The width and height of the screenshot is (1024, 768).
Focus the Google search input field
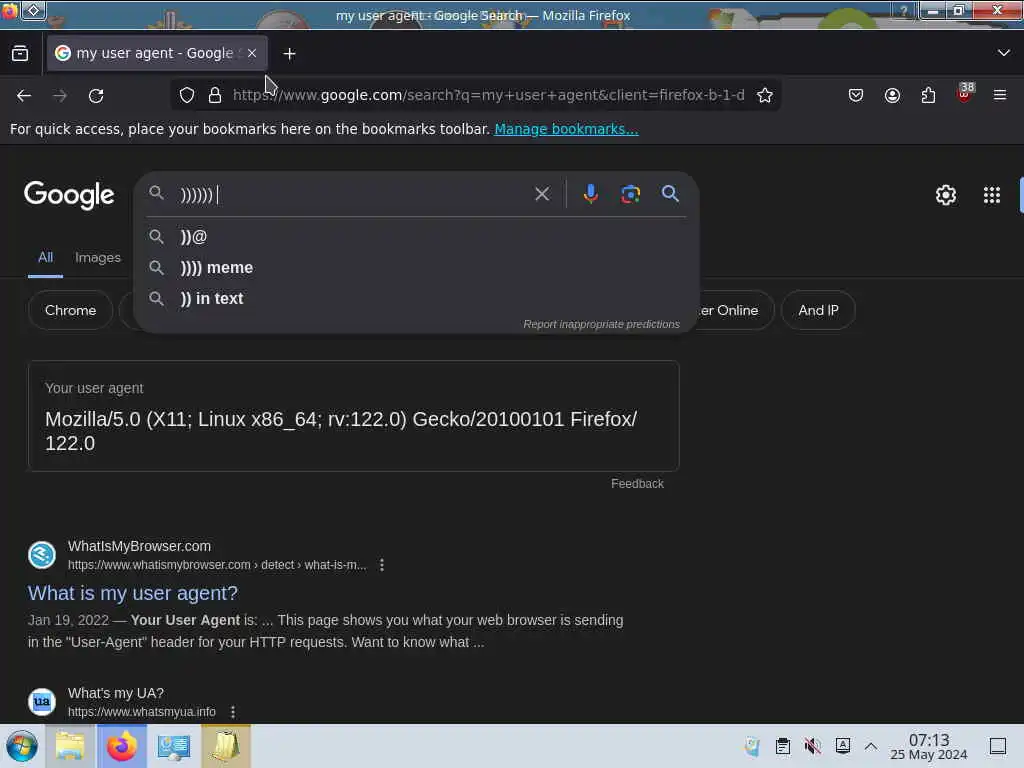[x=353, y=194]
